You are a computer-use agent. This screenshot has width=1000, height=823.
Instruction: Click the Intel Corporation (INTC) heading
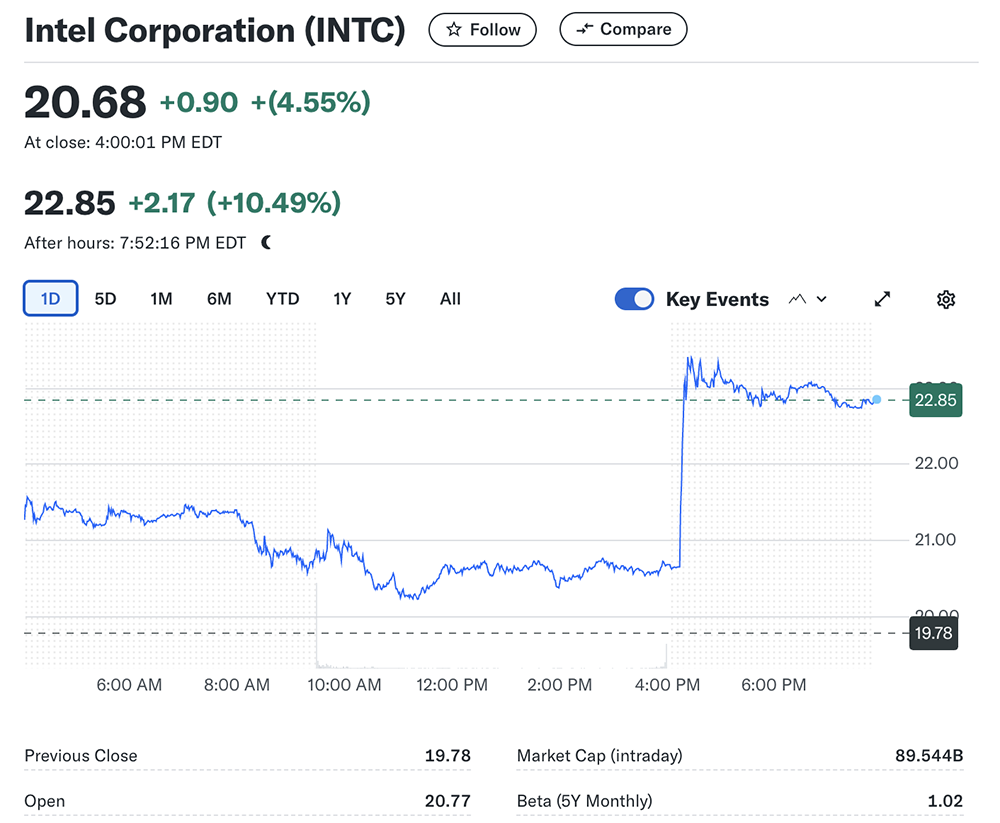pos(215,30)
